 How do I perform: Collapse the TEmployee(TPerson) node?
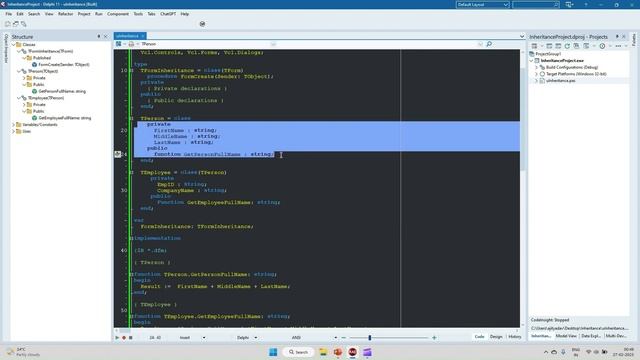(19, 98)
